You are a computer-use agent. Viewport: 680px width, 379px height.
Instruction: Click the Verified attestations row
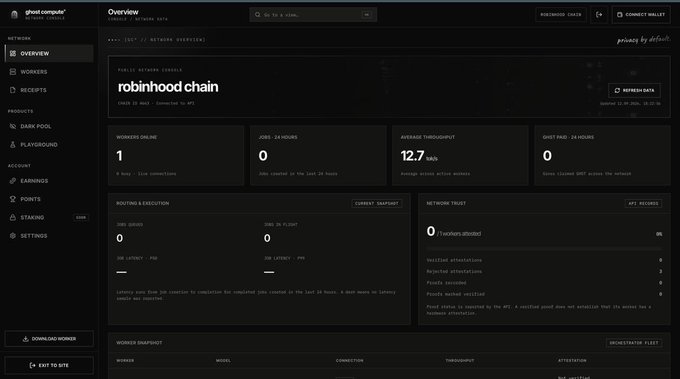[x=544, y=260]
